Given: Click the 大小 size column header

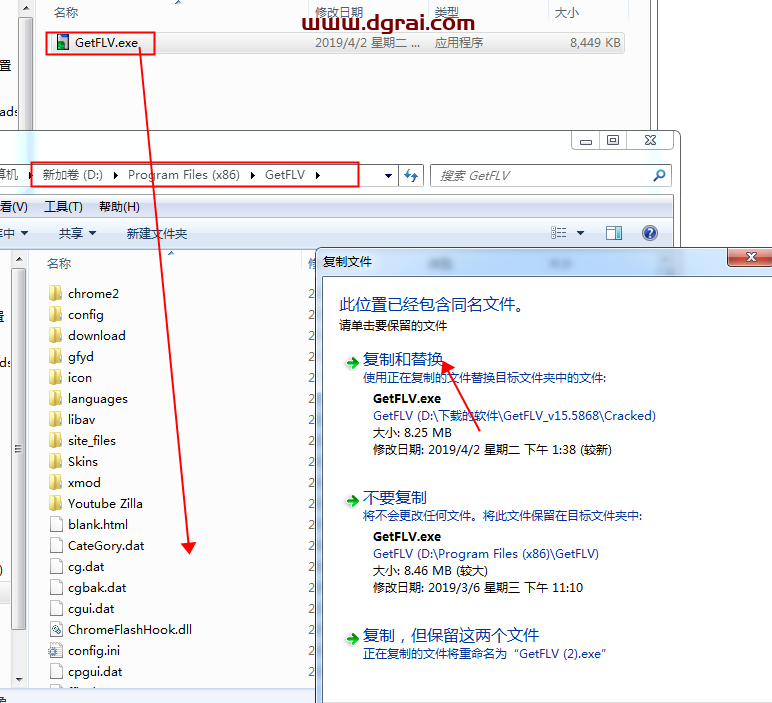Looking at the screenshot, I should (x=566, y=12).
